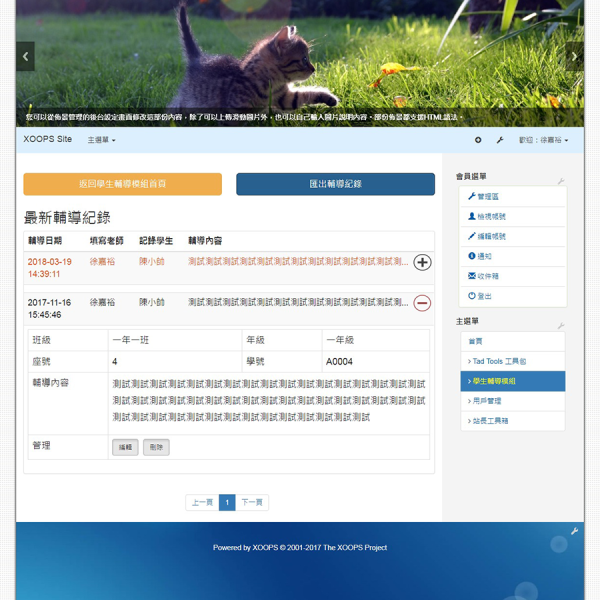
Task: Click 徐嘉裕 in the 2017-11-16 row
Action: [102, 302]
